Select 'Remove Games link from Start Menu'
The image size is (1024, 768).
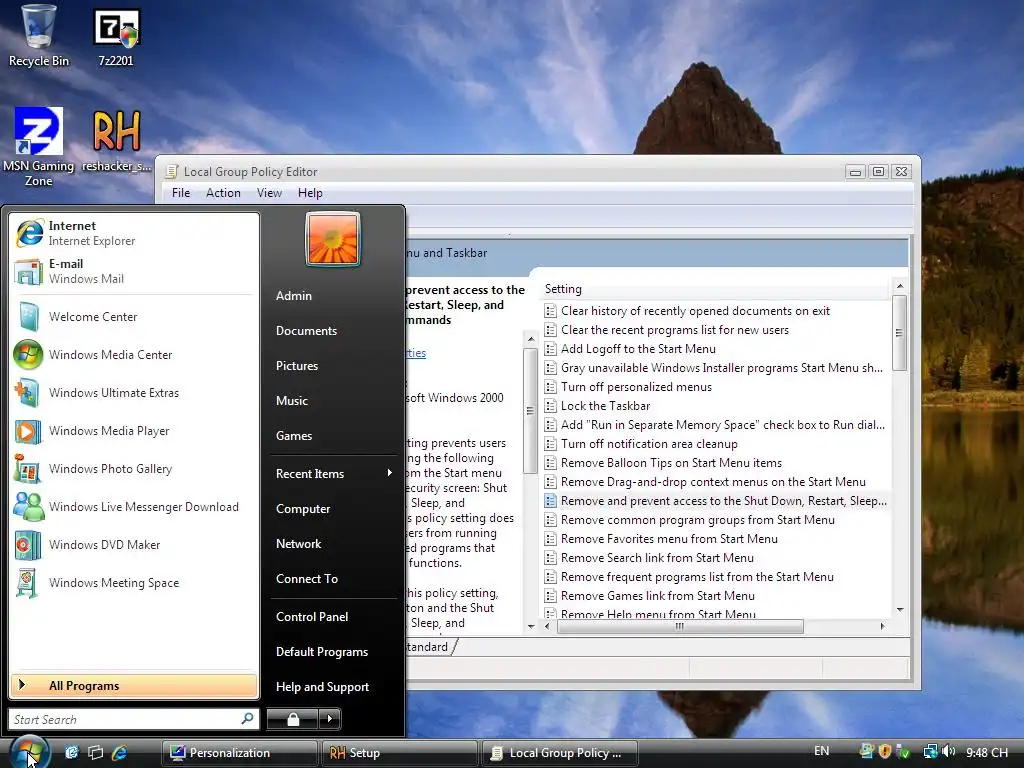658,596
